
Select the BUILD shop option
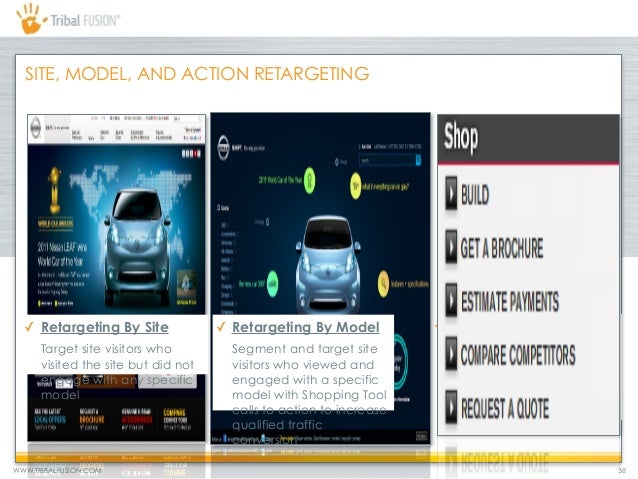coord(474,195)
